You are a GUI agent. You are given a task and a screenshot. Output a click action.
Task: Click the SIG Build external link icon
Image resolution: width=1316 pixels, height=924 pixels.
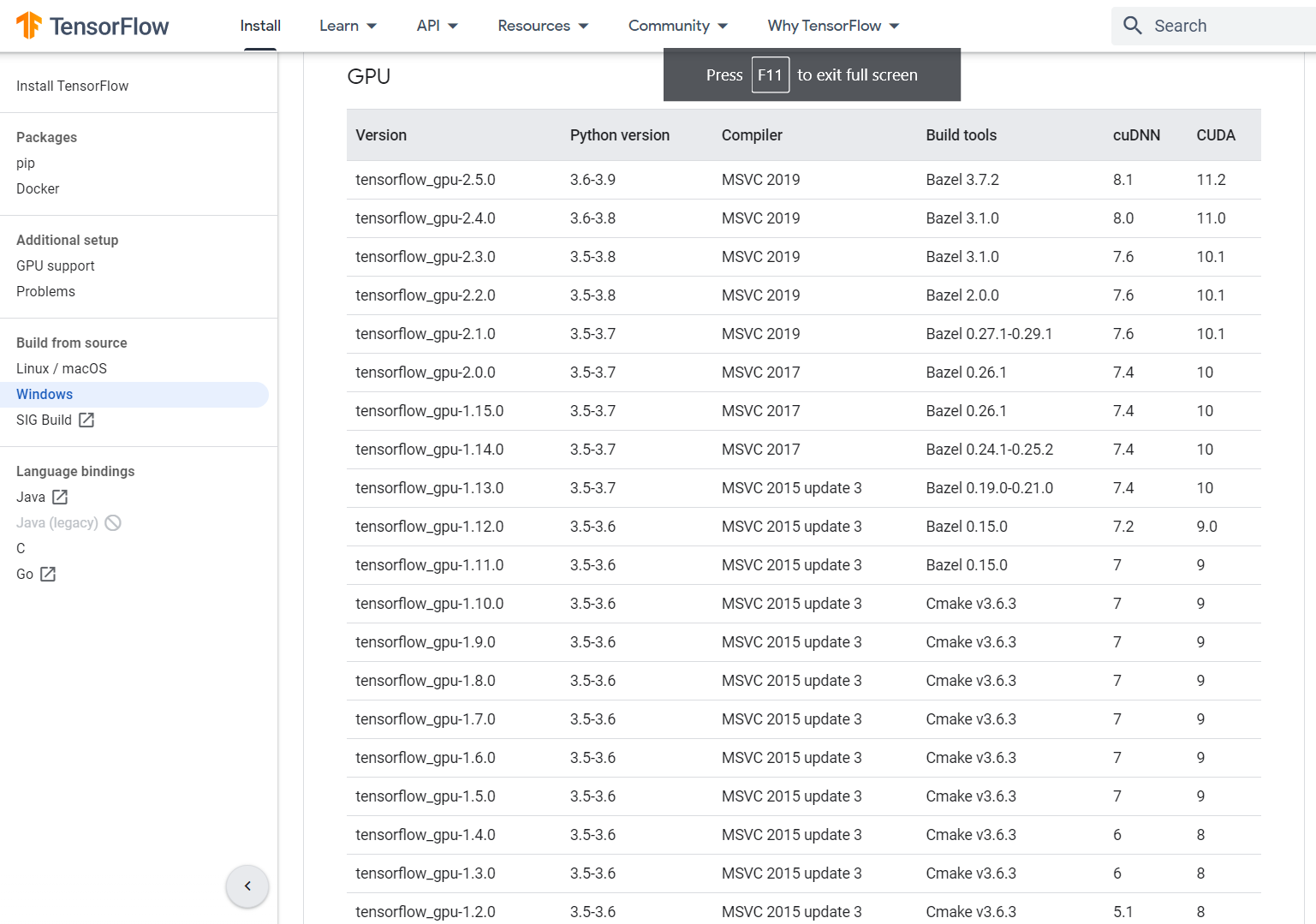tap(86, 420)
